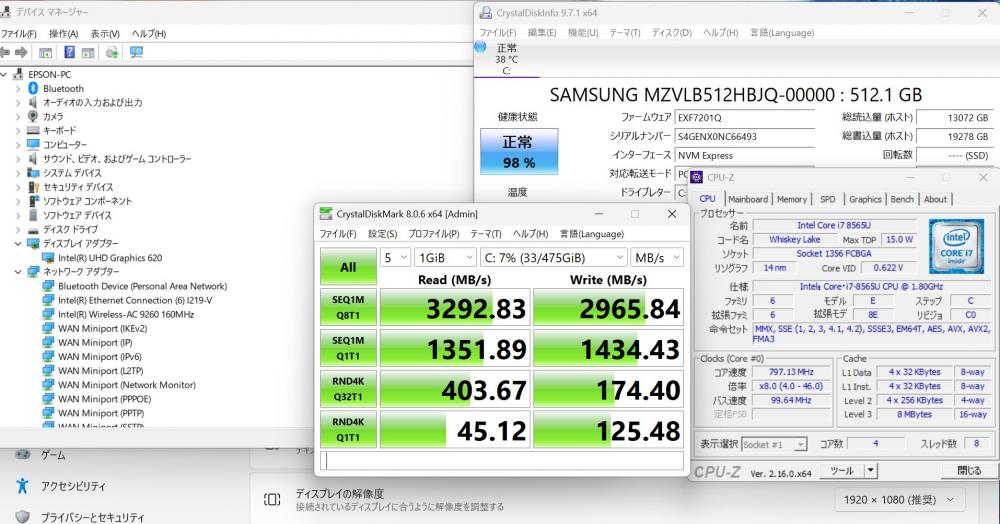Collapse the ディスプレイ アダプター category

[x=18, y=244]
